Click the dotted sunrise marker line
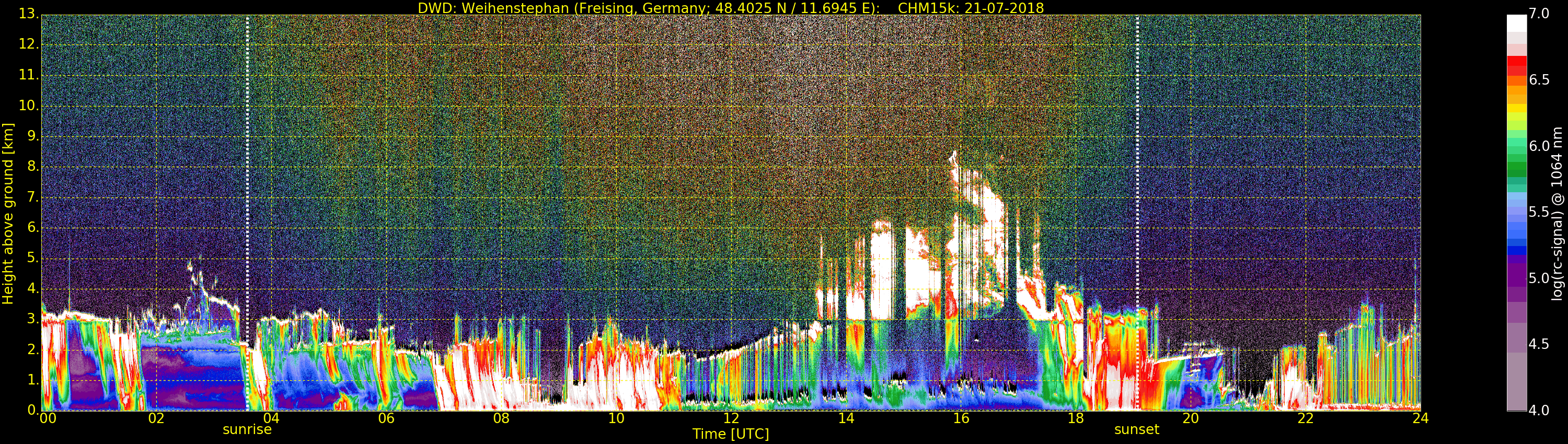The image size is (1568, 444). 247,213
